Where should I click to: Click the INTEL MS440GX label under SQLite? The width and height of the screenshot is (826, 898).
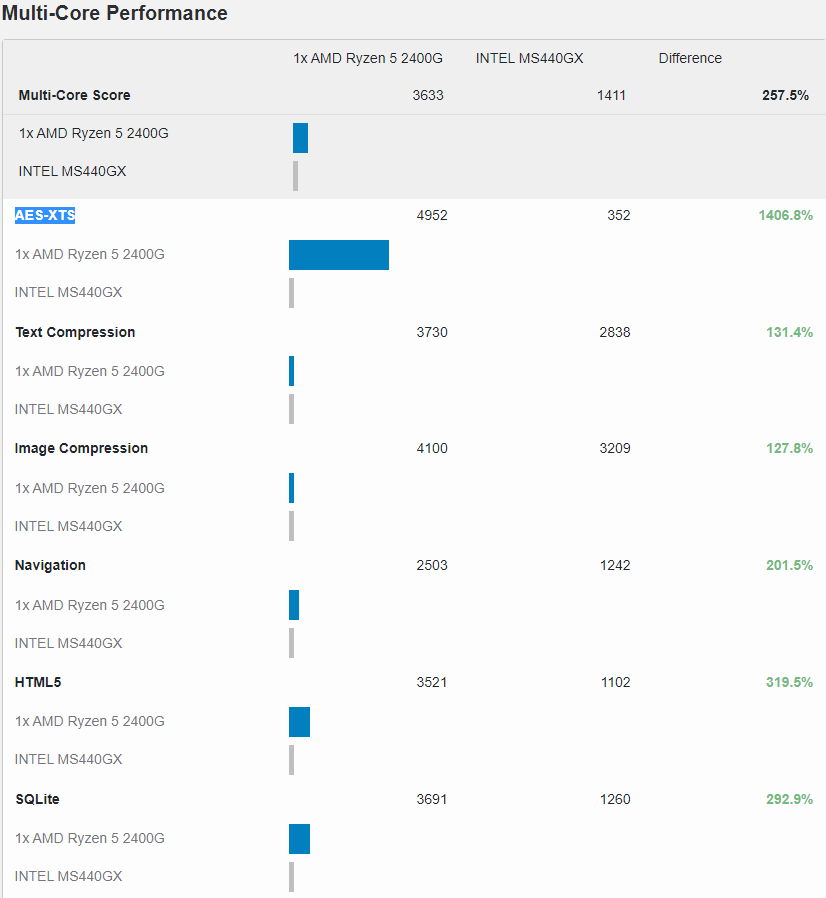(68, 876)
